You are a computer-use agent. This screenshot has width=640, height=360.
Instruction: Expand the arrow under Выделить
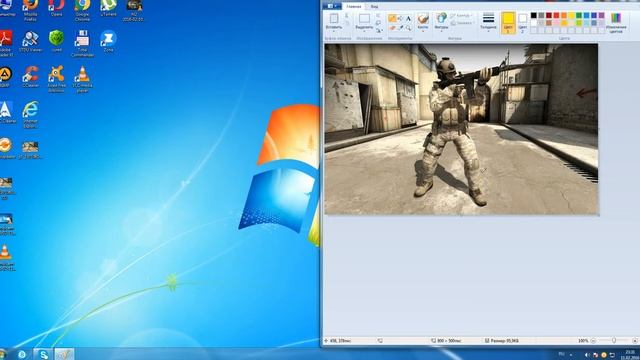pos(364,31)
